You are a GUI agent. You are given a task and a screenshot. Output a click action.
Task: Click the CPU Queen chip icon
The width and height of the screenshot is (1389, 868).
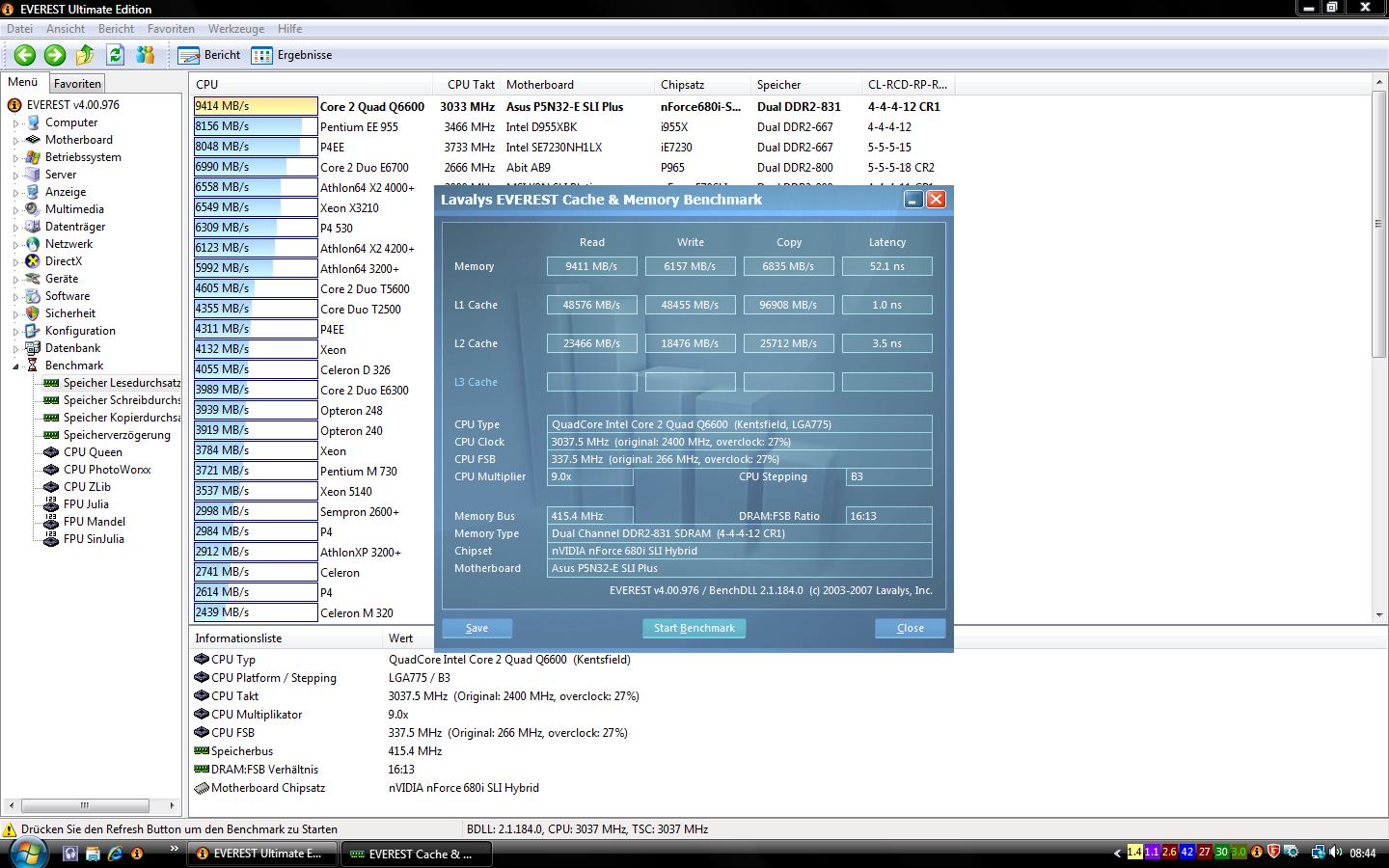(x=51, y=452)
